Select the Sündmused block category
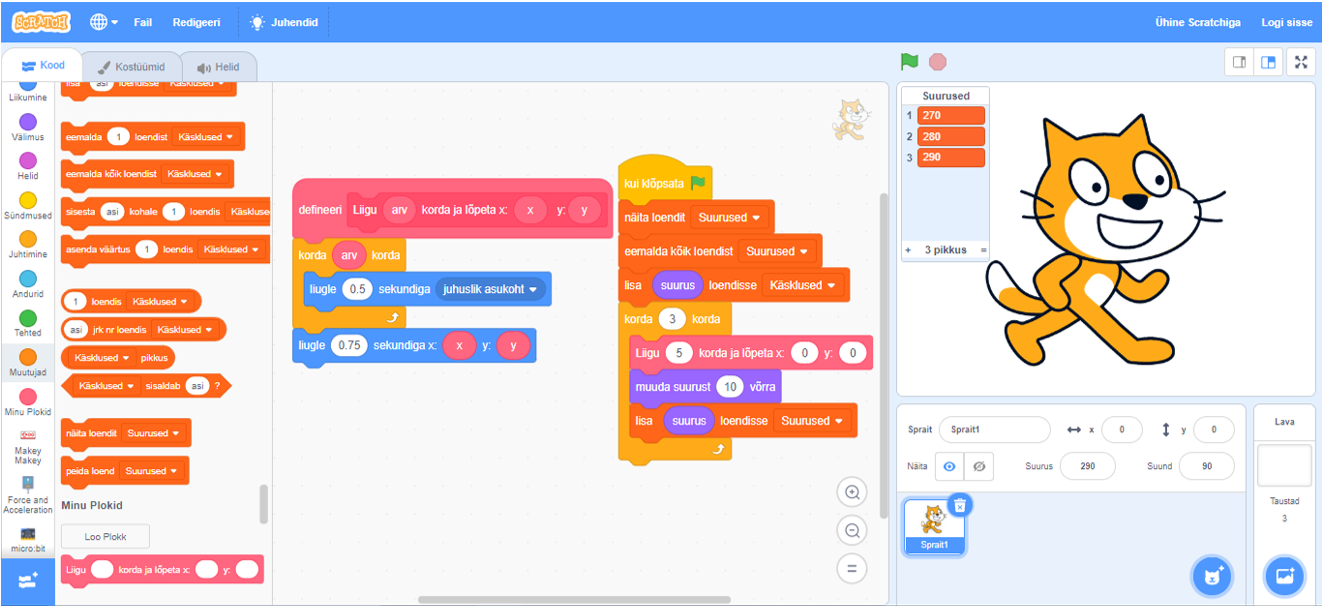Image resolution: width=1322 pixels, height=606 pixels. point(28,206)
